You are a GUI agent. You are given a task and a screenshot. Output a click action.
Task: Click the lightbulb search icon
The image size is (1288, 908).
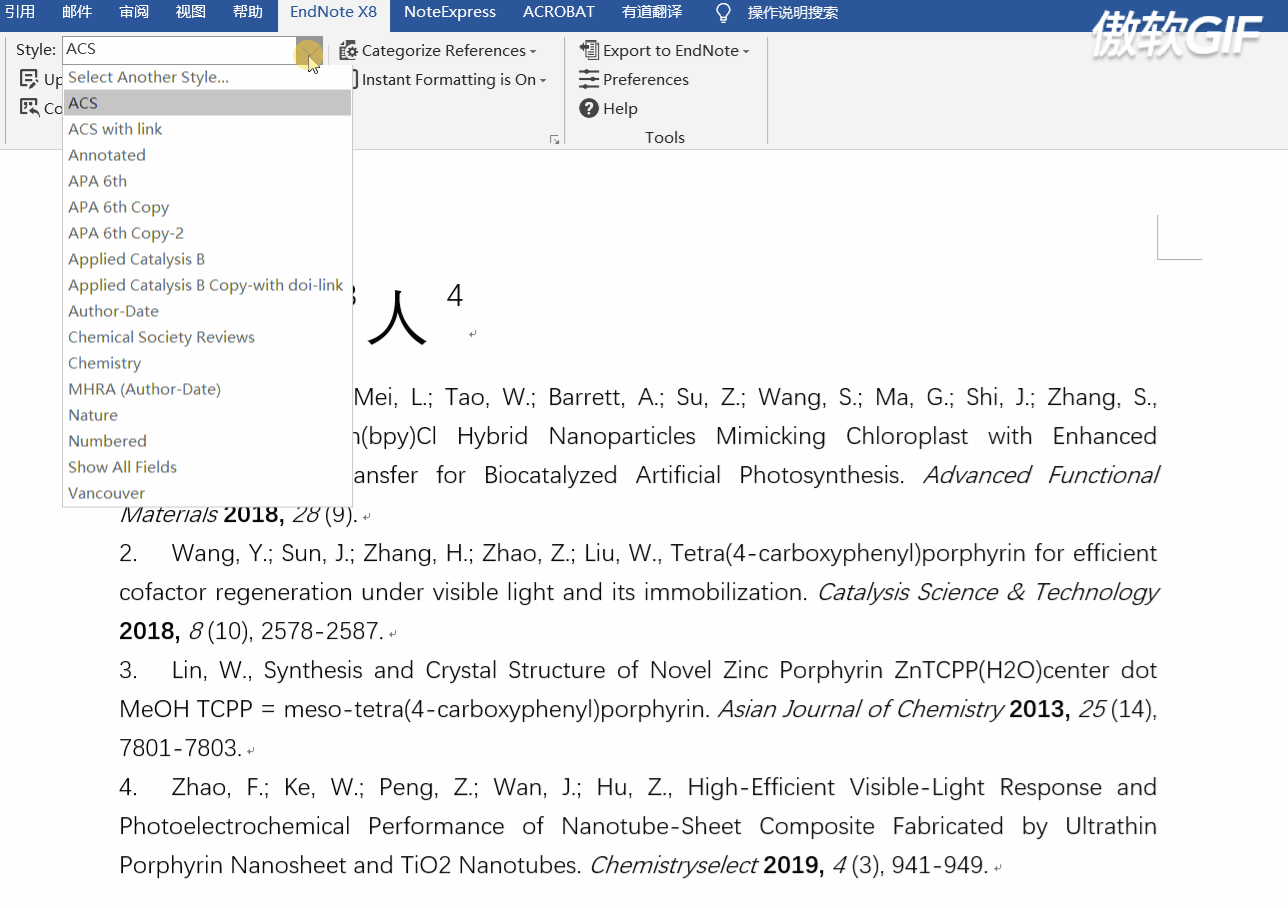pos(724,12)
